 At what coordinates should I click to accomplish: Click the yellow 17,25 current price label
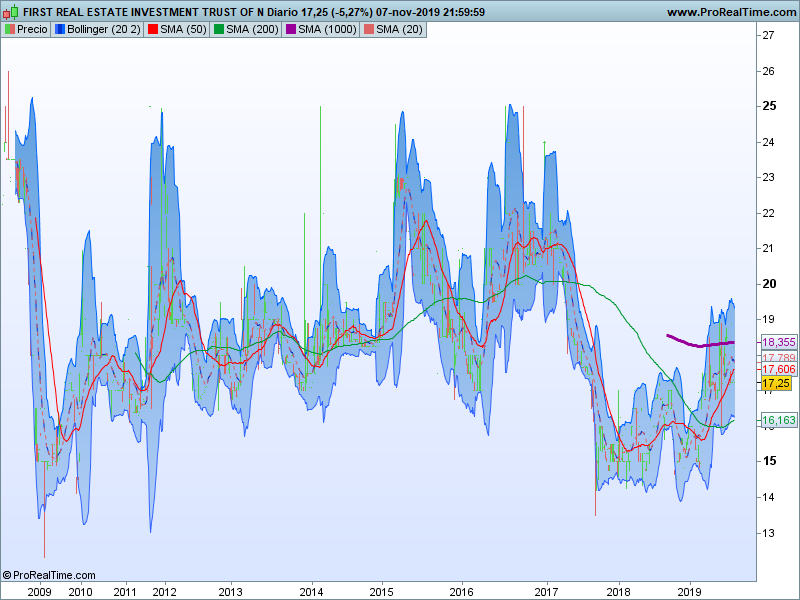776,383
